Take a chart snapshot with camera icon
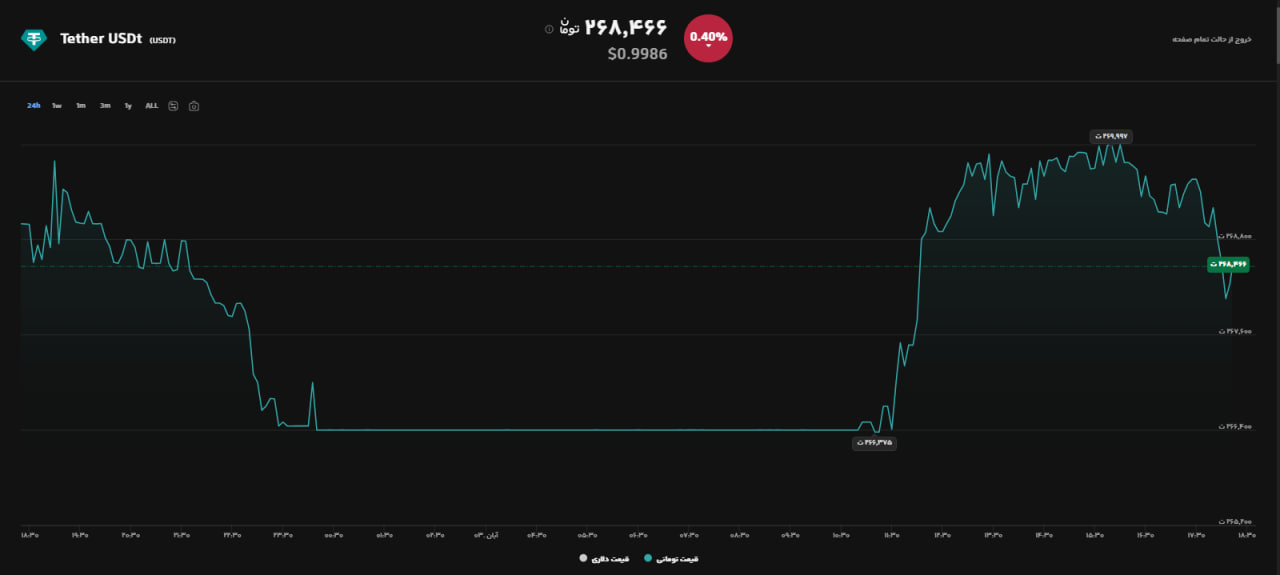1280x575 pixels. coord(194,106)
